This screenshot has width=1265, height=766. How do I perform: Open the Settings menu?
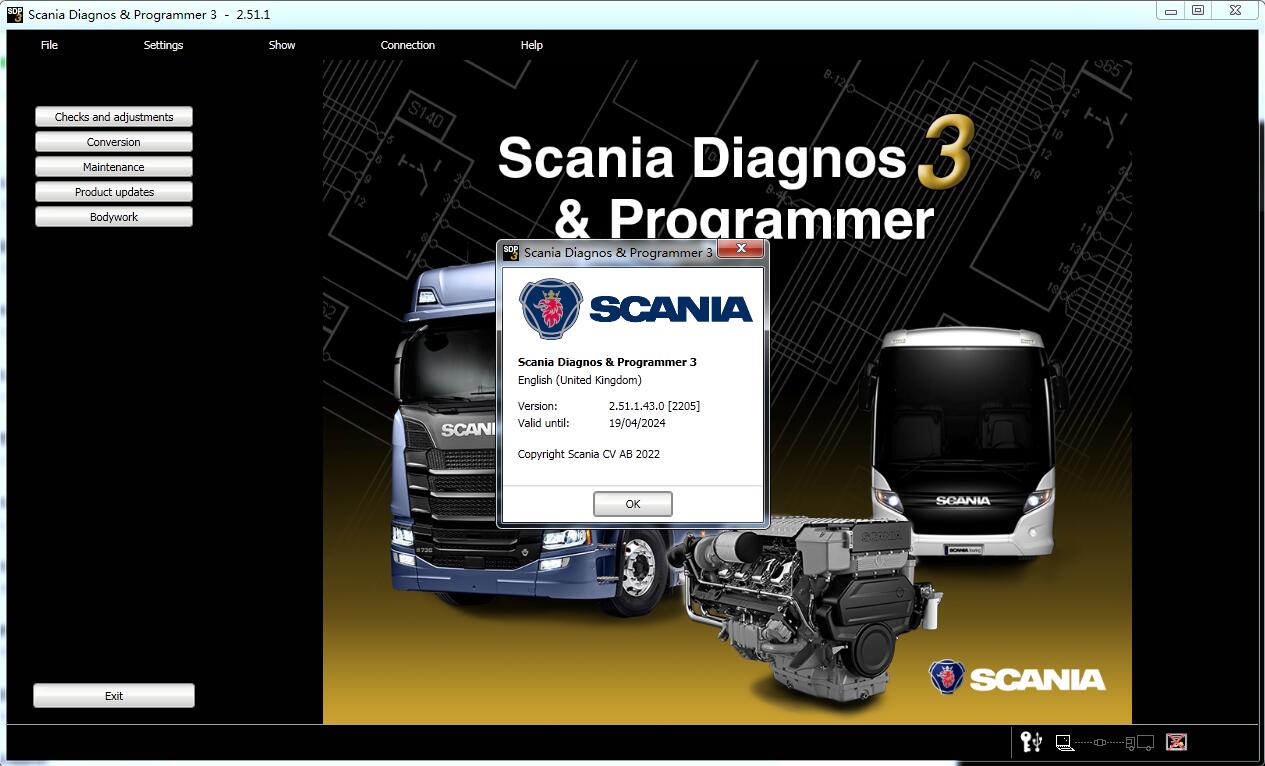[163, 45]
